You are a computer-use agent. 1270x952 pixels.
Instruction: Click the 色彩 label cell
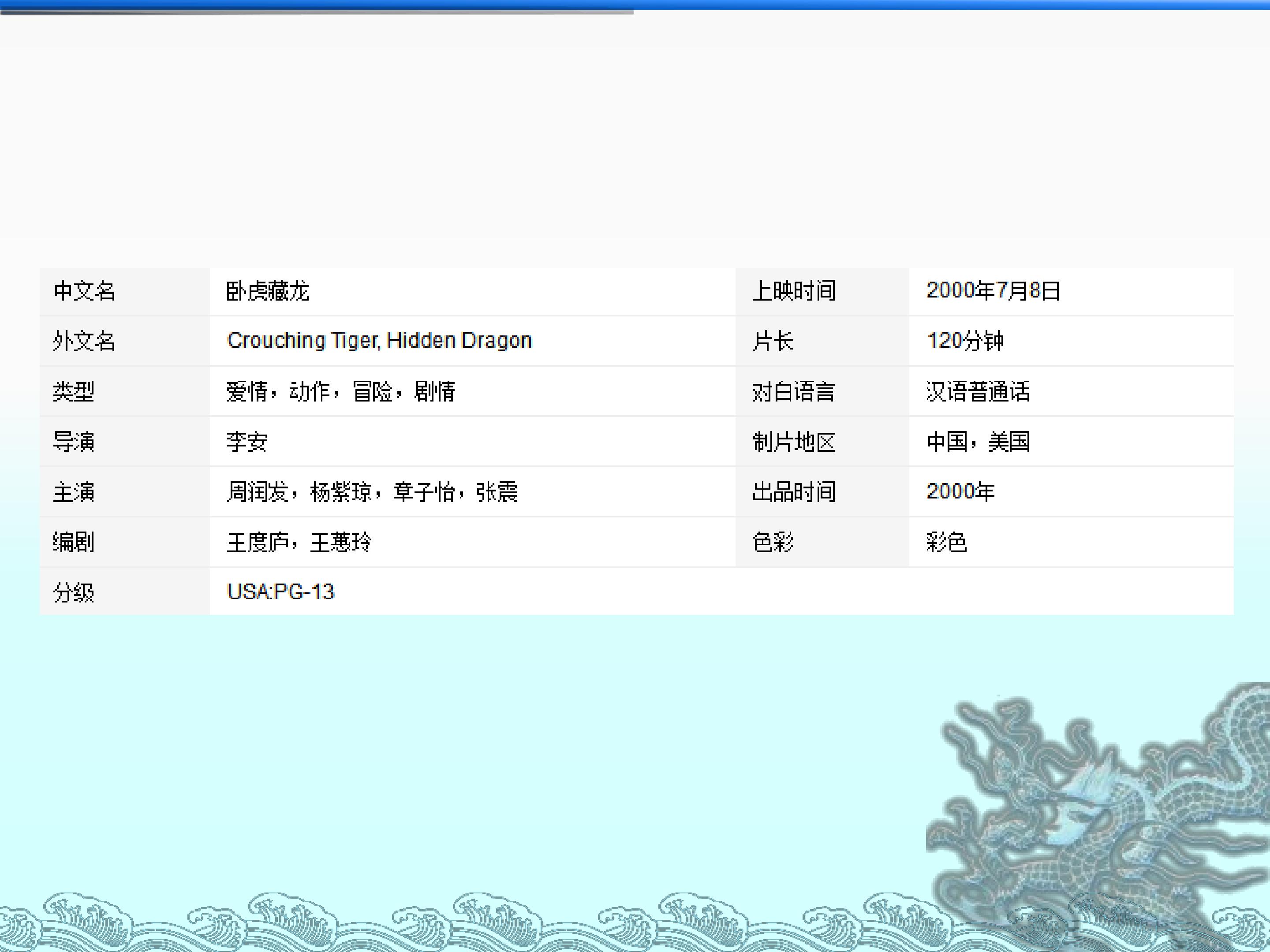click(773, 542)
